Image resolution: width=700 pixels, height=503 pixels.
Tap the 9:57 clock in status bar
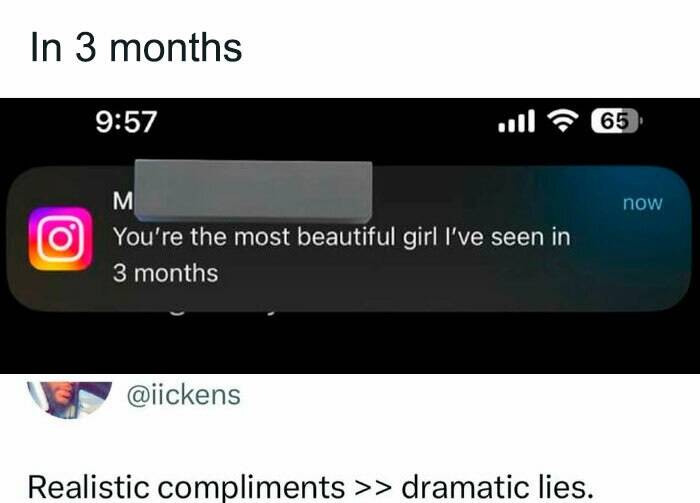[126, 122]
